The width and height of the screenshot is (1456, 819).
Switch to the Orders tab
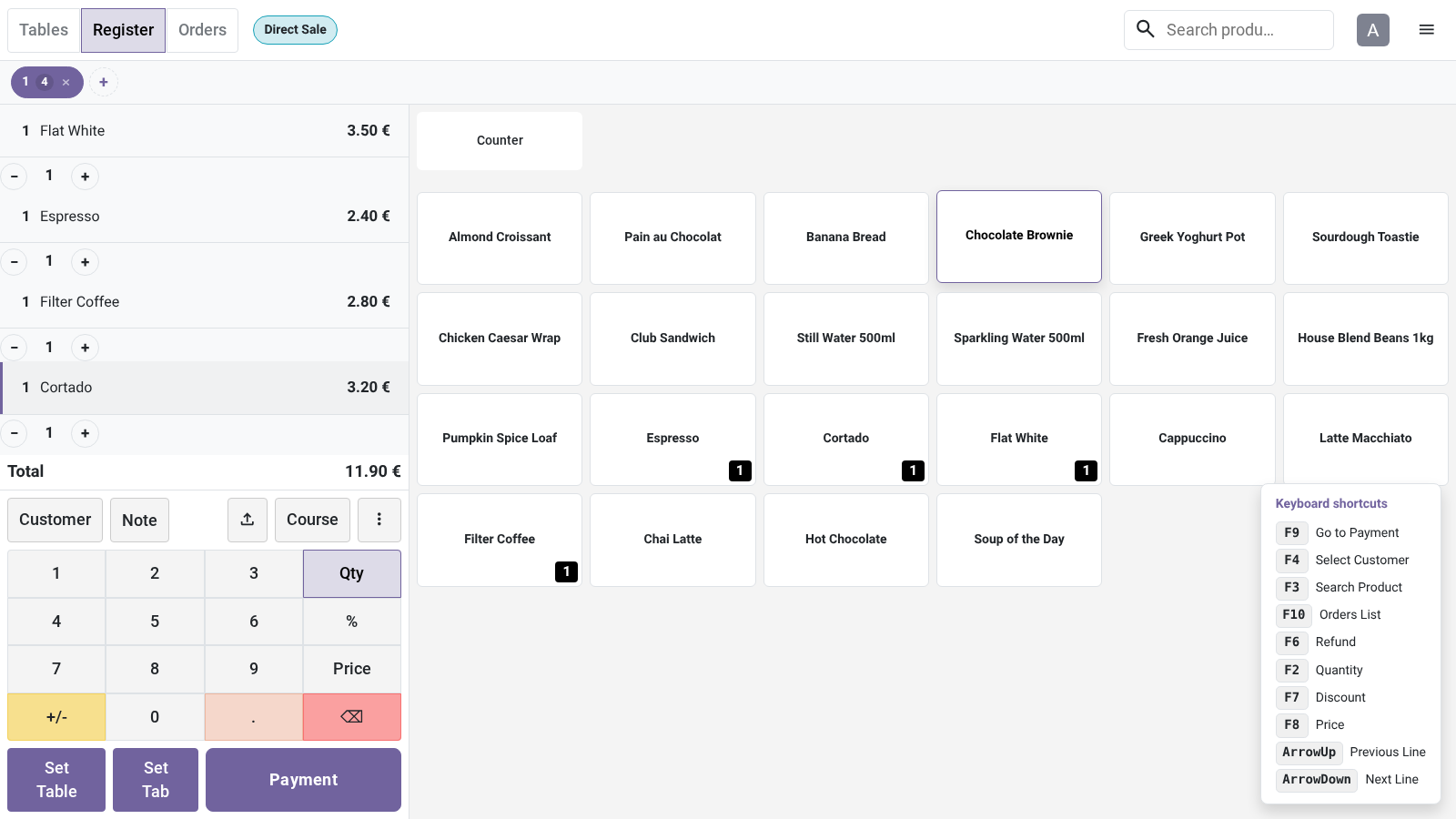[x=202, y=30]
